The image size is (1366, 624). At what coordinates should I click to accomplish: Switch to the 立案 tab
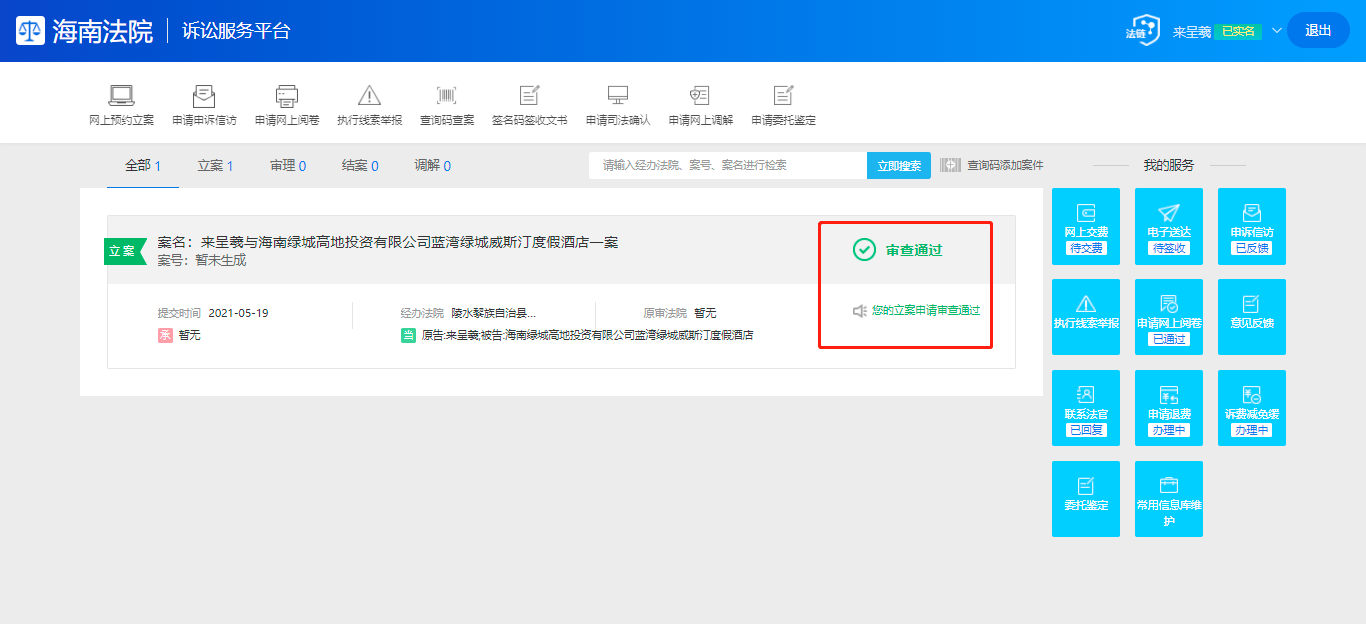(215, 166)
